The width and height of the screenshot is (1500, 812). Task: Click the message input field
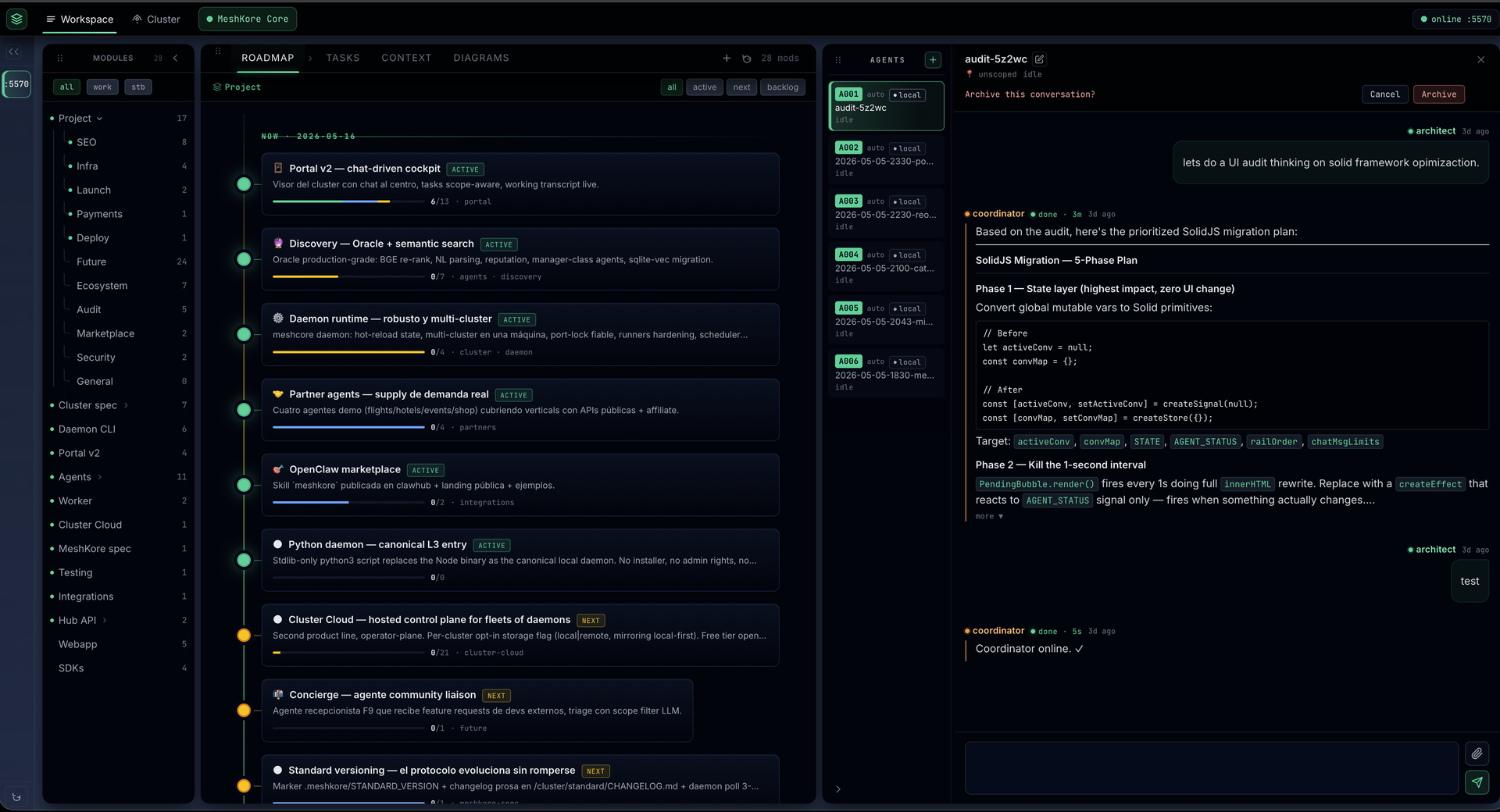pos(1211,767)
